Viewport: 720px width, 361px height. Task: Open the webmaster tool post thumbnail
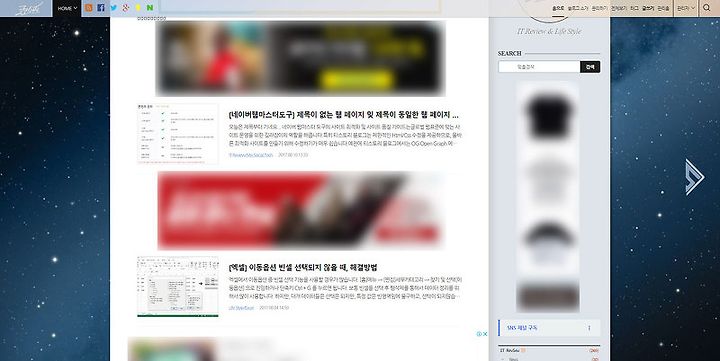pyautogui.click(x=178, y=134)
